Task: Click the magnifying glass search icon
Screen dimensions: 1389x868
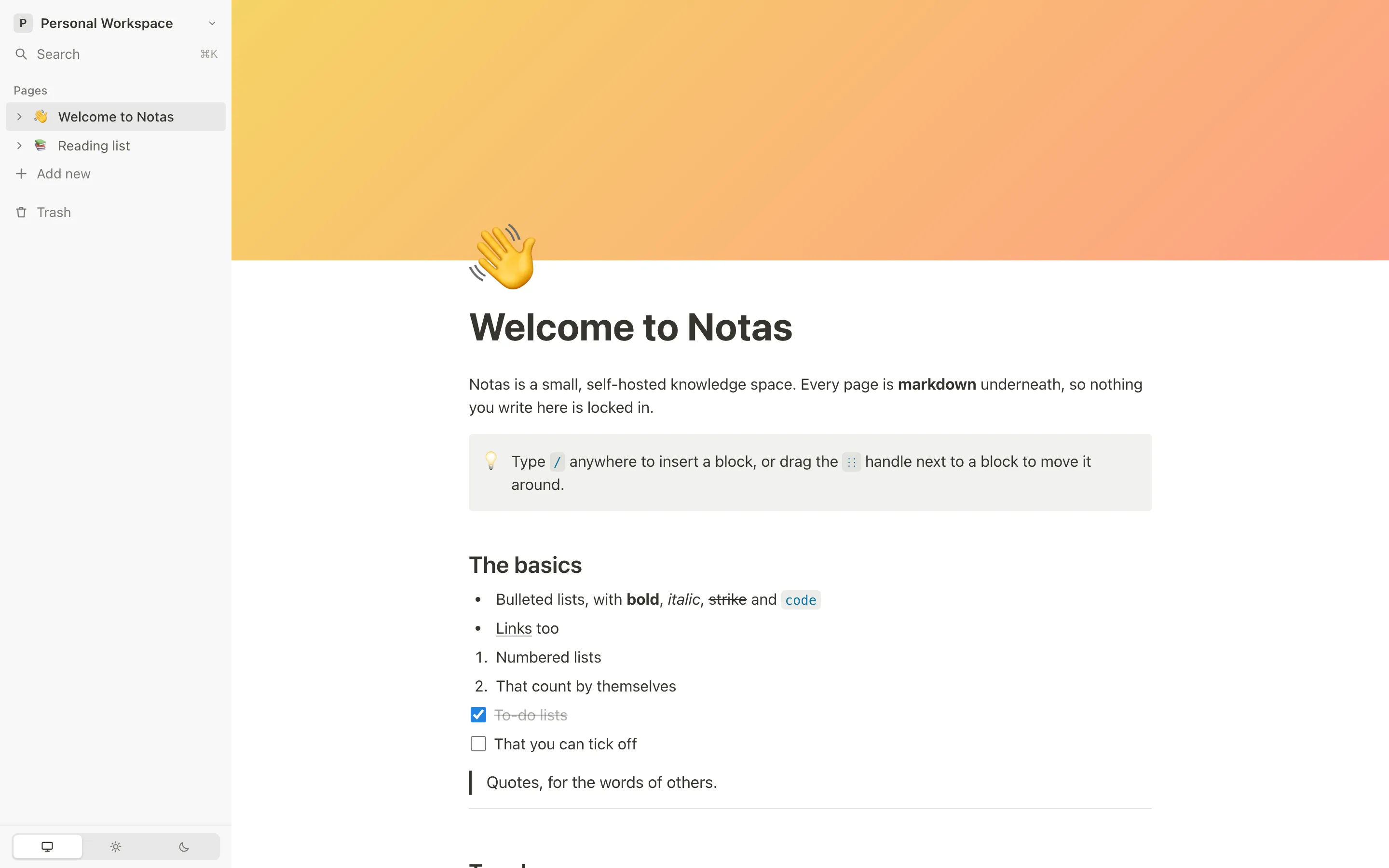Action: (x=21, y=54)
